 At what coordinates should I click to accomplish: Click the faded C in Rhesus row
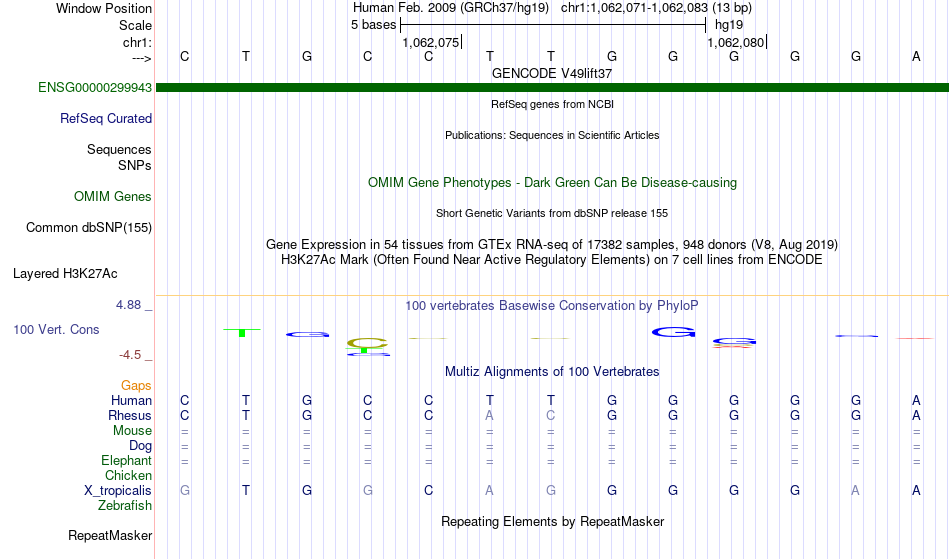550,415
